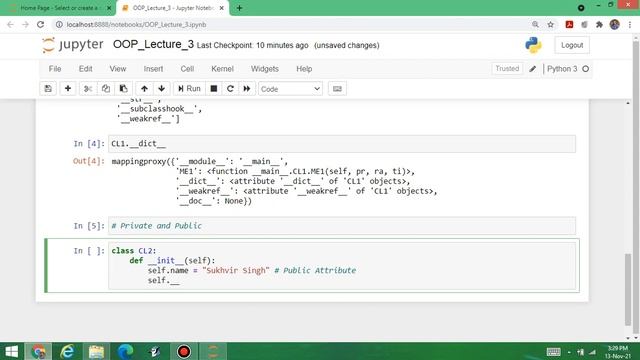Interrupt the kernel with stop icon
Viewport: 640px width, 360px height.
(x=213, y=89)
